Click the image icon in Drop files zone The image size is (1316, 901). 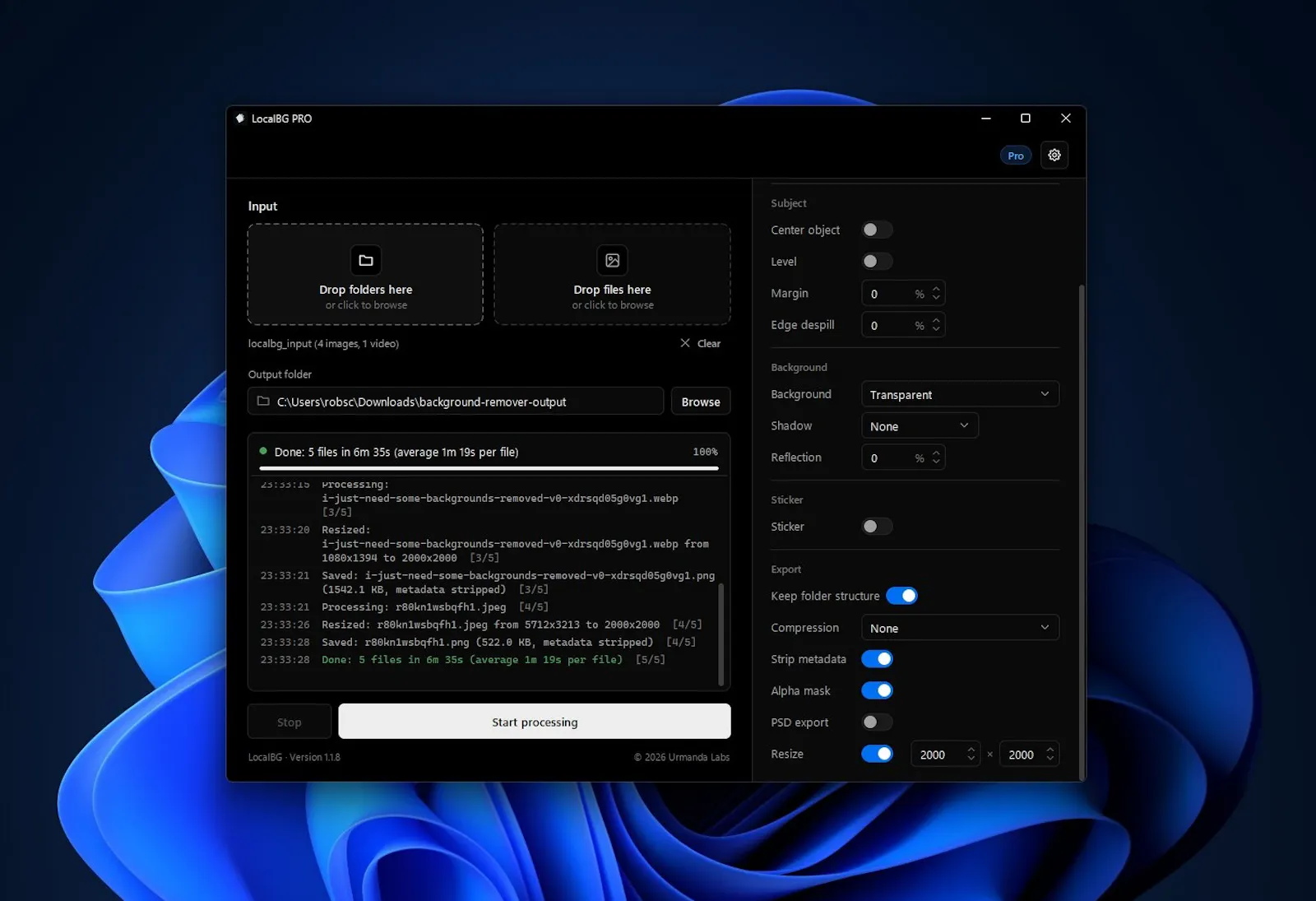(612, 260)
